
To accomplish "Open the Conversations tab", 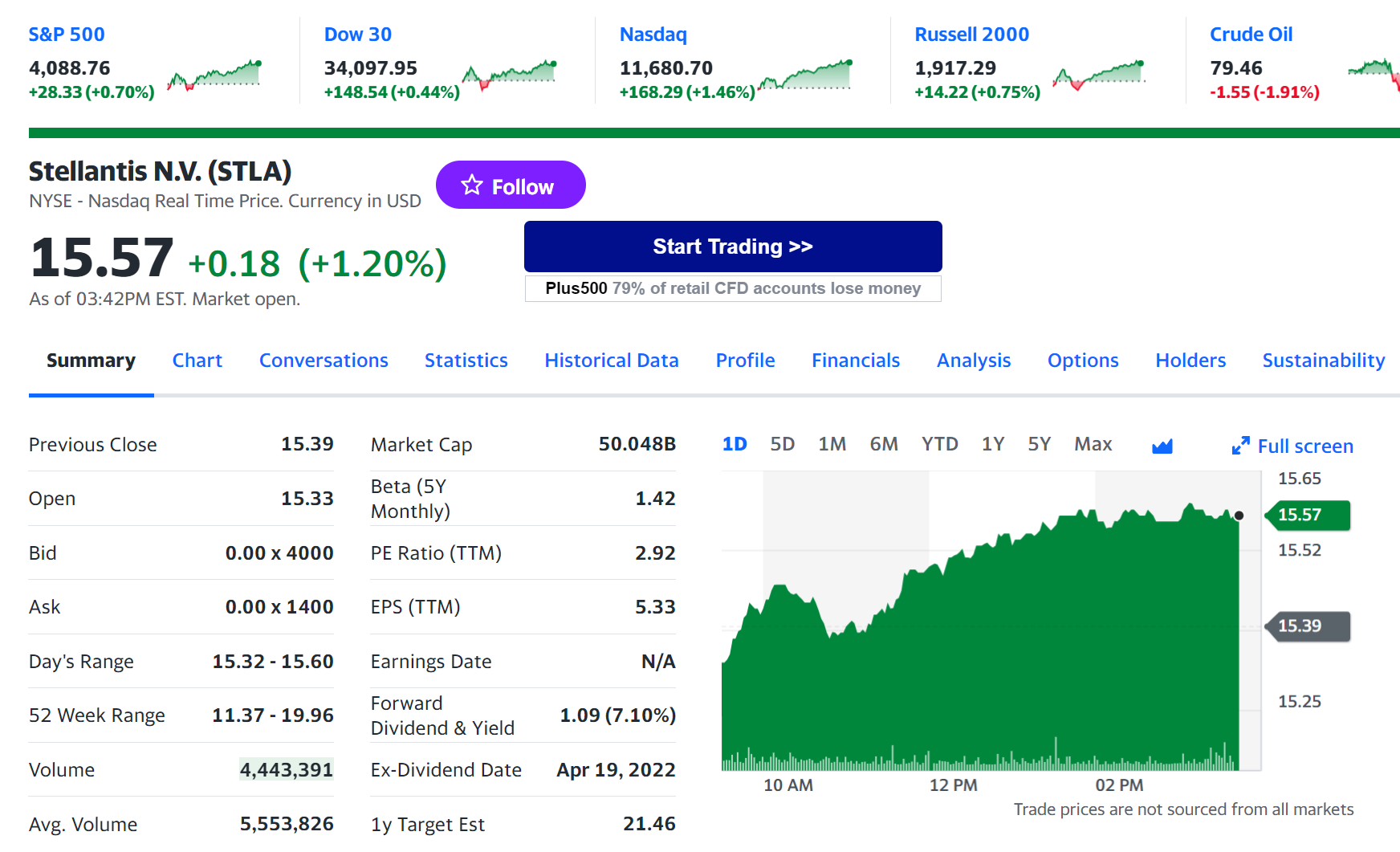I will (x=324, y=361).
